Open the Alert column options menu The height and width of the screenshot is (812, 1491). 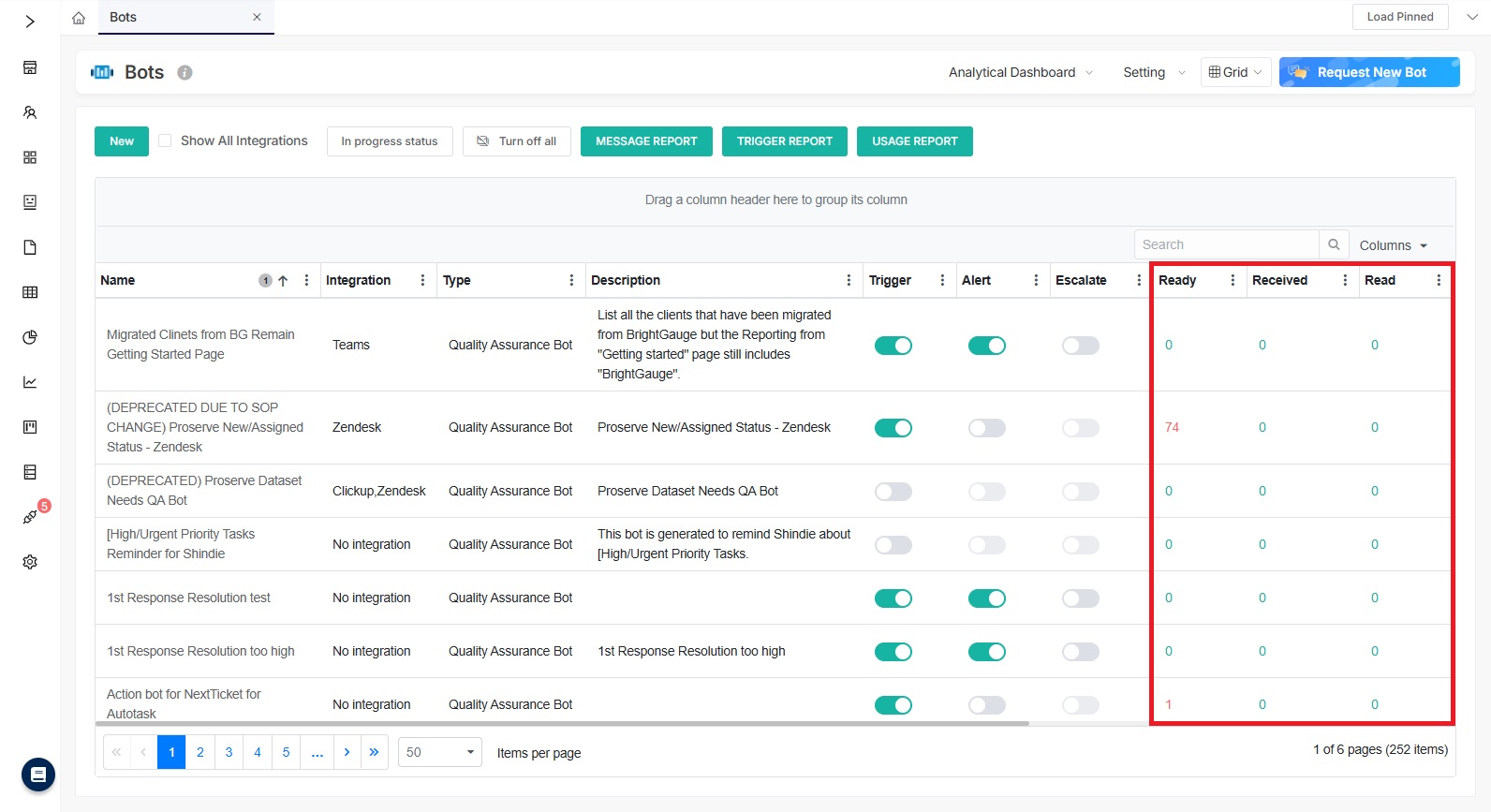[x=1036, y=280]
